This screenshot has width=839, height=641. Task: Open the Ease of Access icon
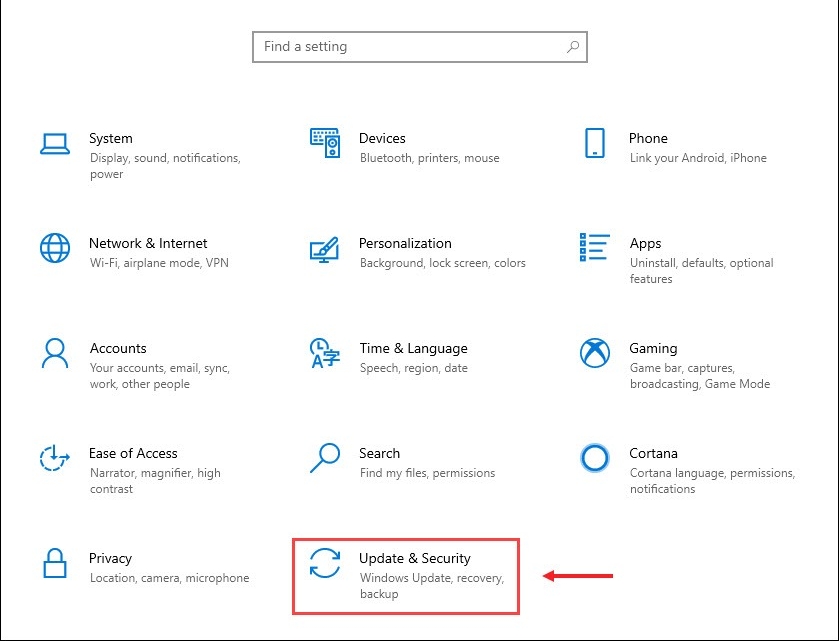55,458
